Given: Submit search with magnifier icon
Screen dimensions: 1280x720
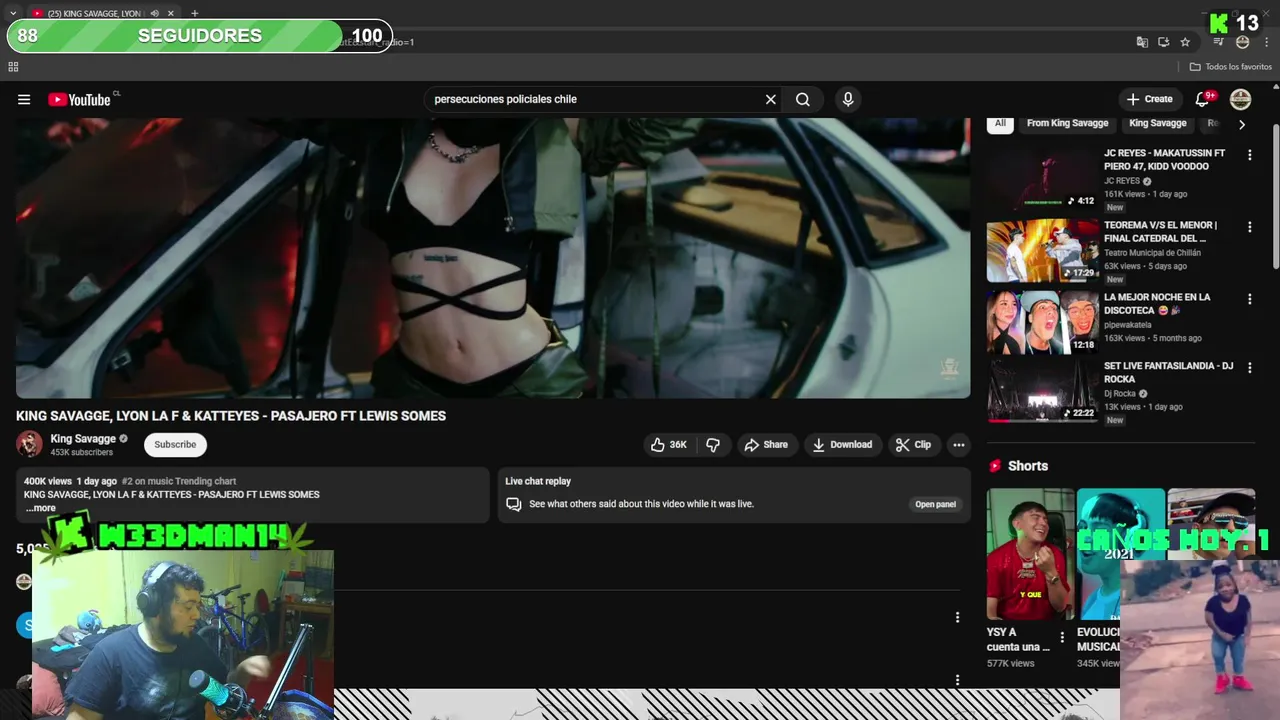Looking at the screenshot, I should tap(803, 99).
